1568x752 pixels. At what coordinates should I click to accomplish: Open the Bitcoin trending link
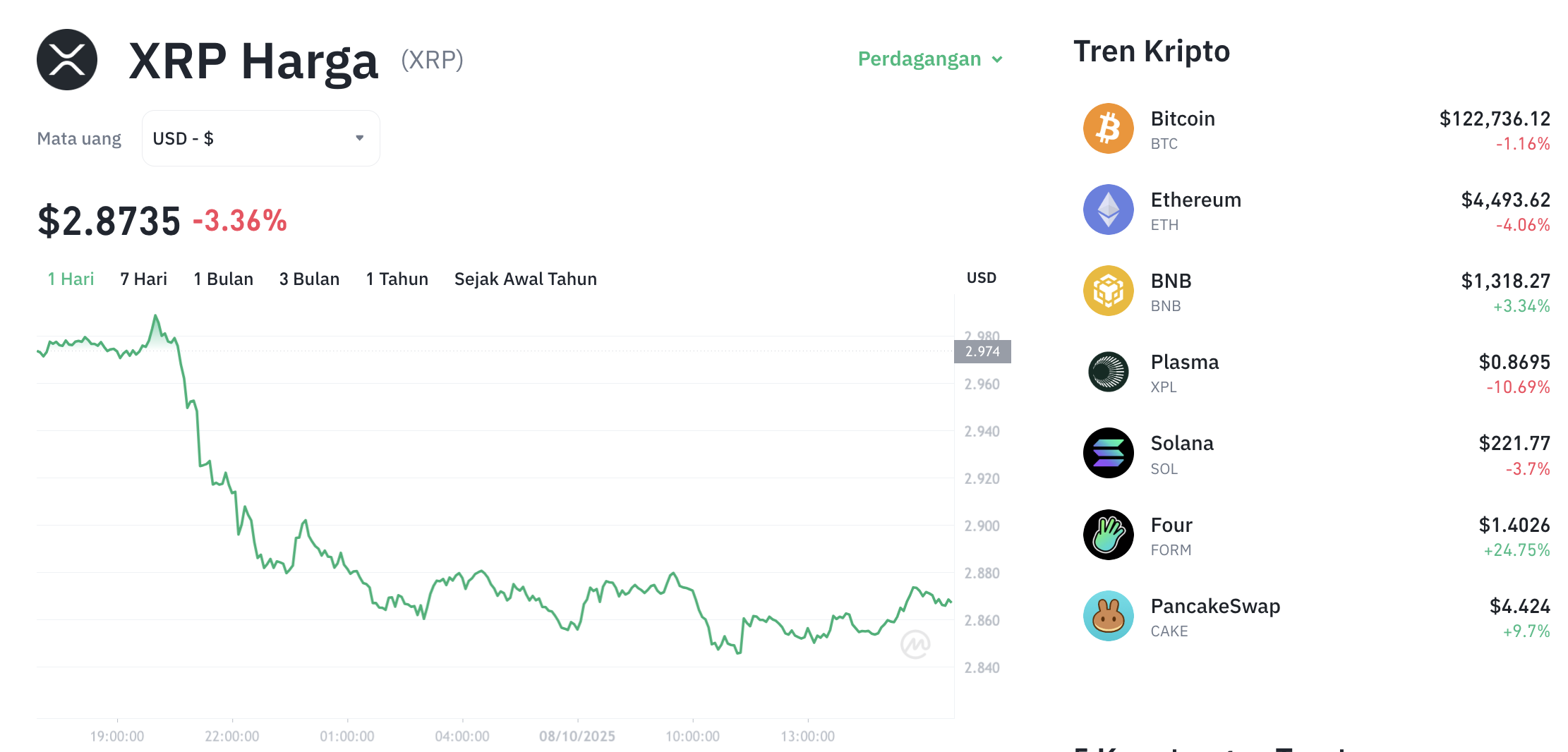click(x=1183, y=119)
